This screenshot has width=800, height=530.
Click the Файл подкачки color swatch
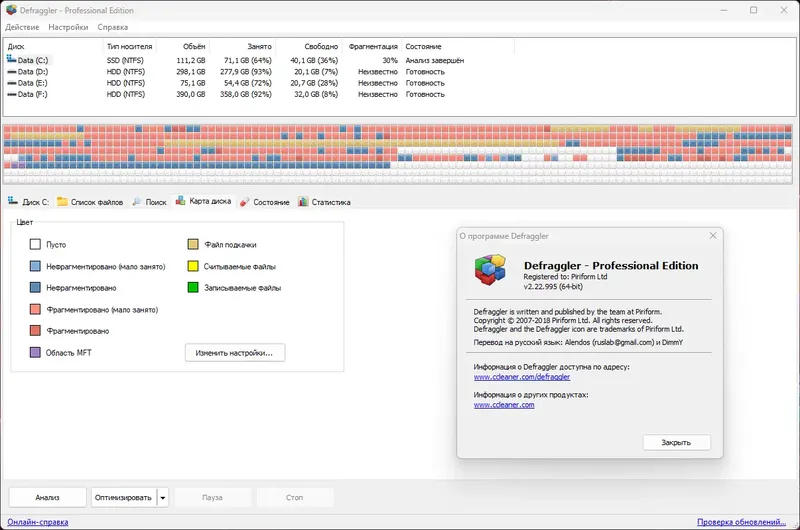(193, 244)
